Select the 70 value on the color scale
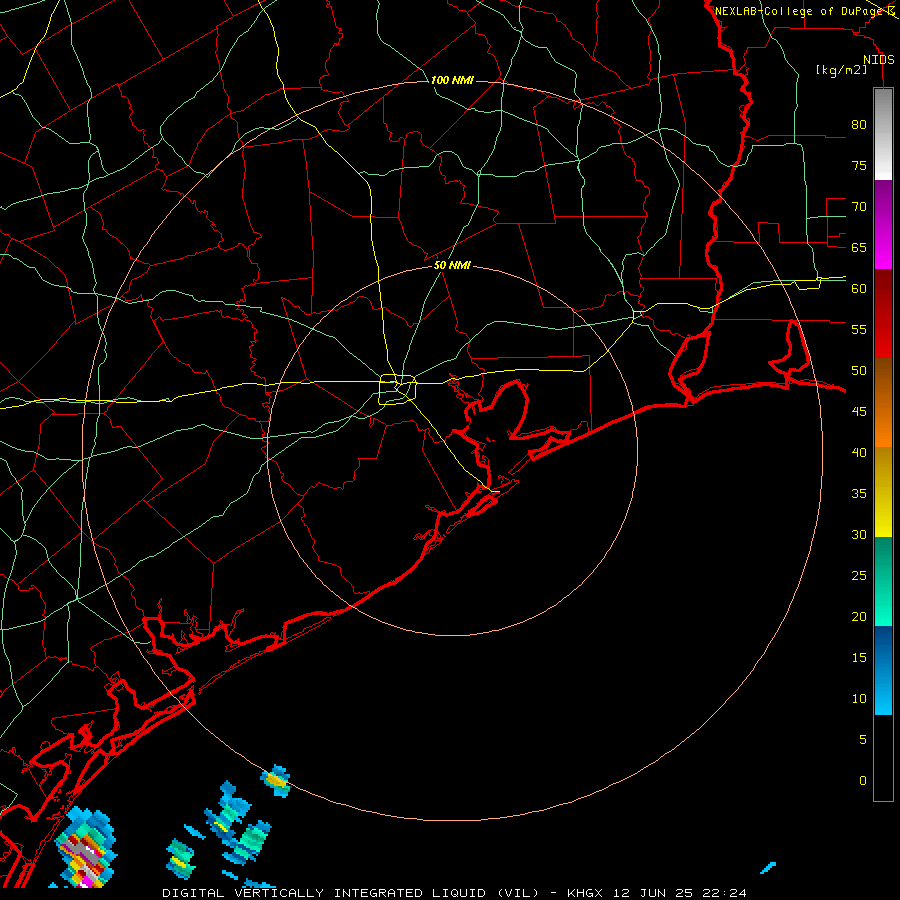Screen dimensions: 900x900 point(859,207)
